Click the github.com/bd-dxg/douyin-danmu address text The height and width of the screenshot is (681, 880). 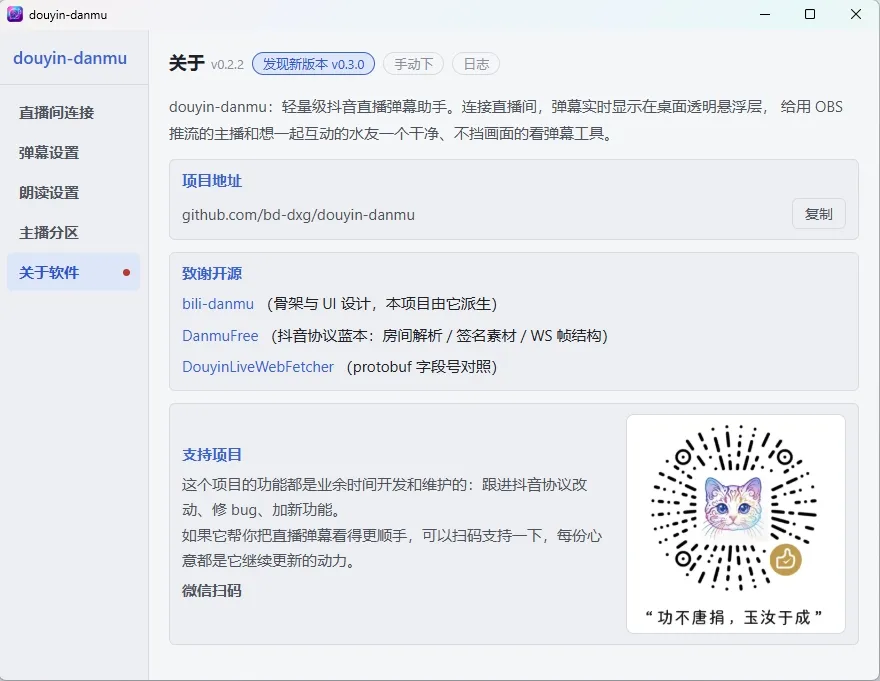tap(298, 215)
